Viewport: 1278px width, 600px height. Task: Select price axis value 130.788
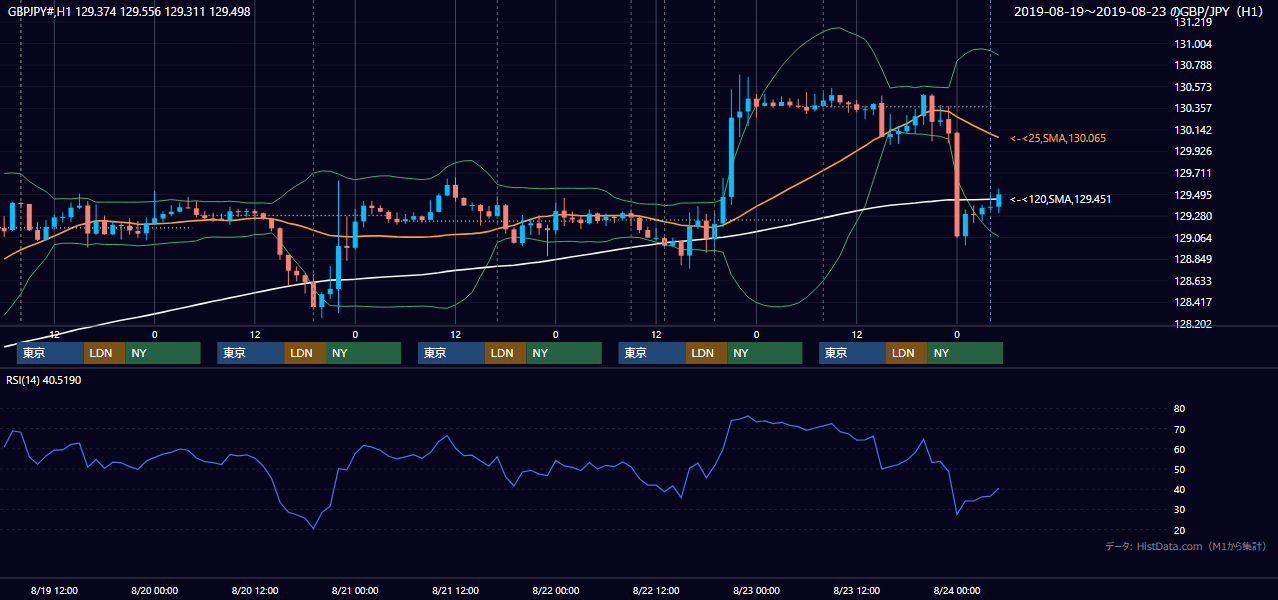(x=1193, y=65)
